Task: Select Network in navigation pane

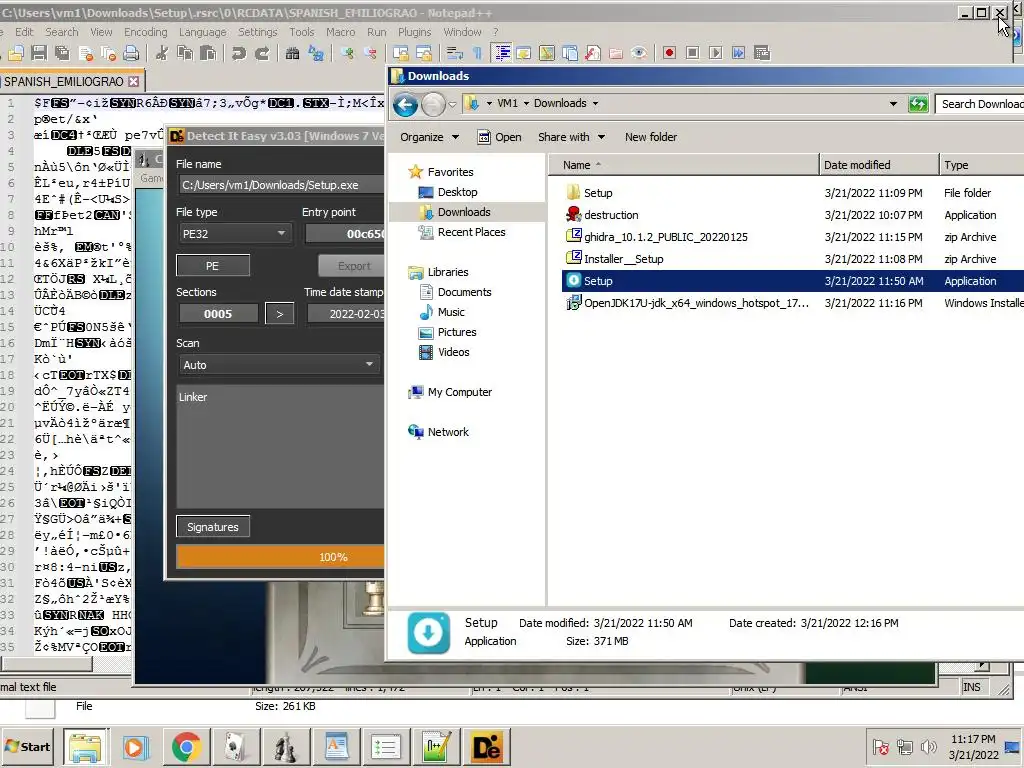Action: [447, 432]
